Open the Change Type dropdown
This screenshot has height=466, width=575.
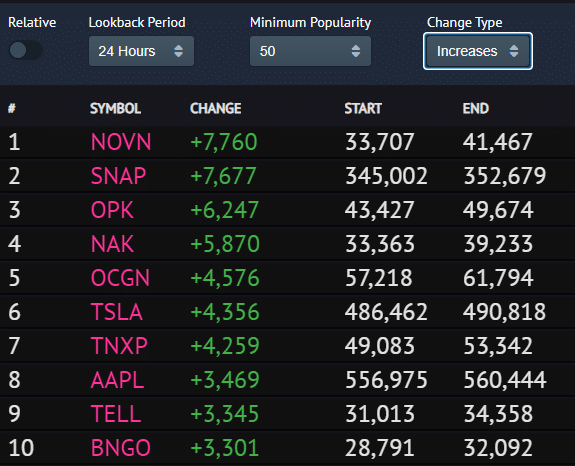point(478,51)
